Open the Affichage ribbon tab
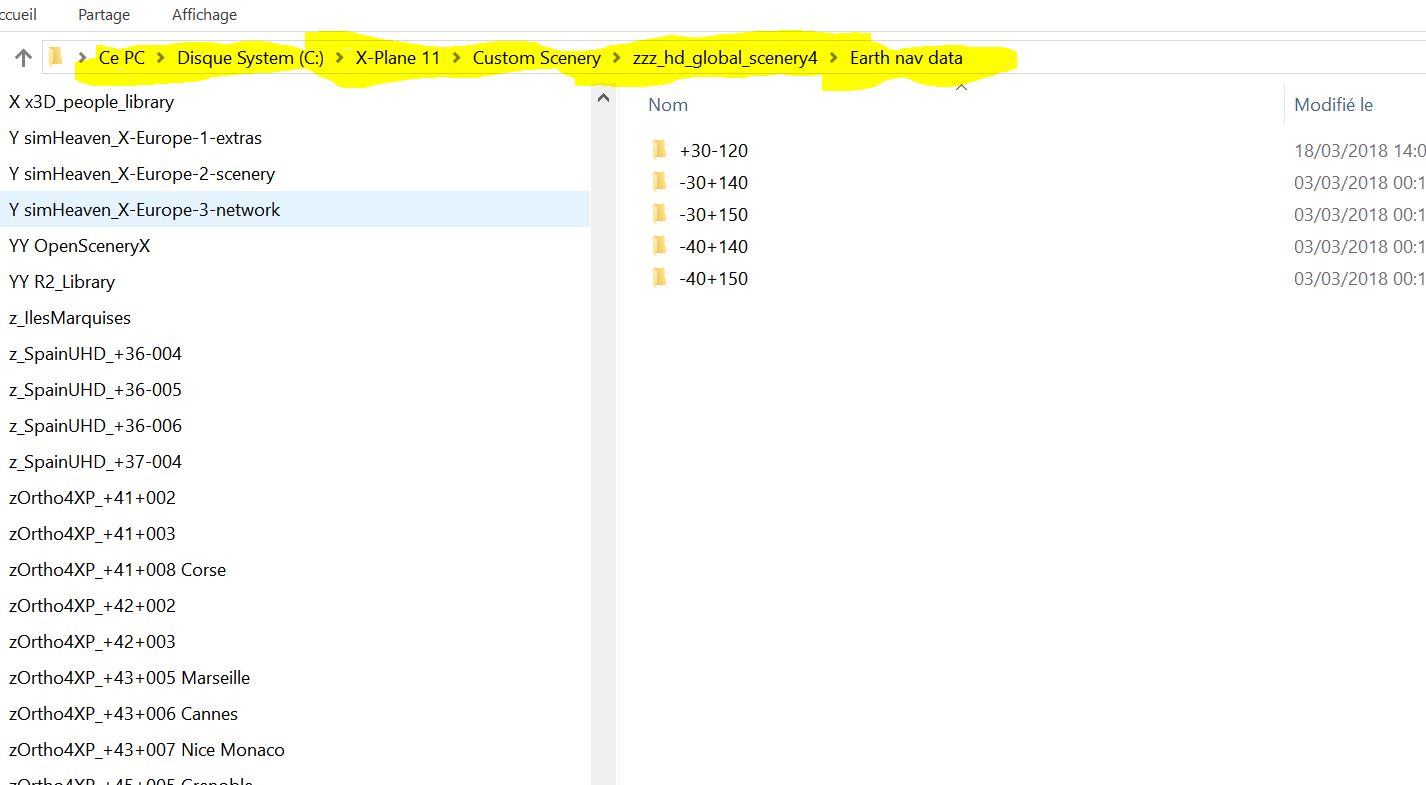This screenshot has height=785, width=1426. point(204,15)
